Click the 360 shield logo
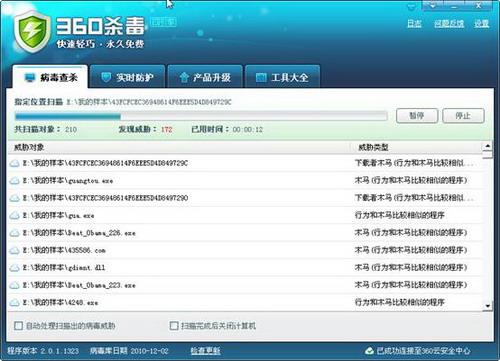 coord(33,32)
